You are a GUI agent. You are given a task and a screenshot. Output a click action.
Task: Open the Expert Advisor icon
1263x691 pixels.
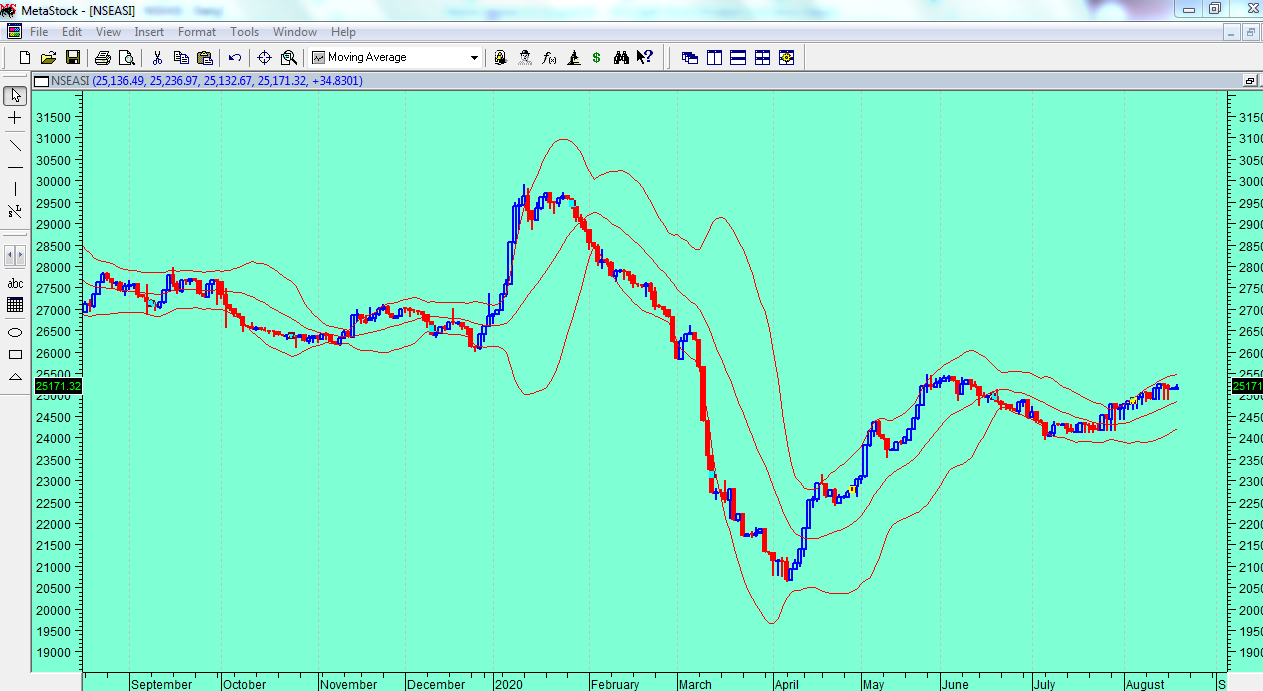[500, 58]
